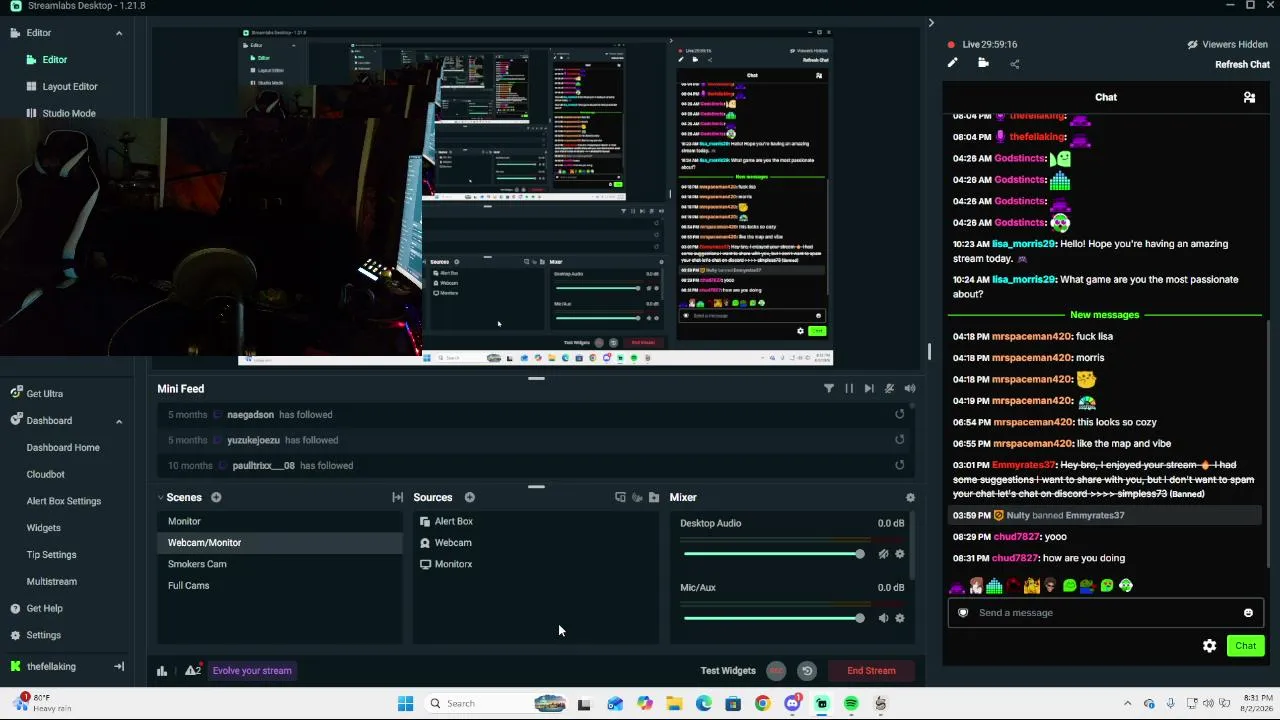
Task: Share the stream with share icon
Action: (x=1014, y=64)
